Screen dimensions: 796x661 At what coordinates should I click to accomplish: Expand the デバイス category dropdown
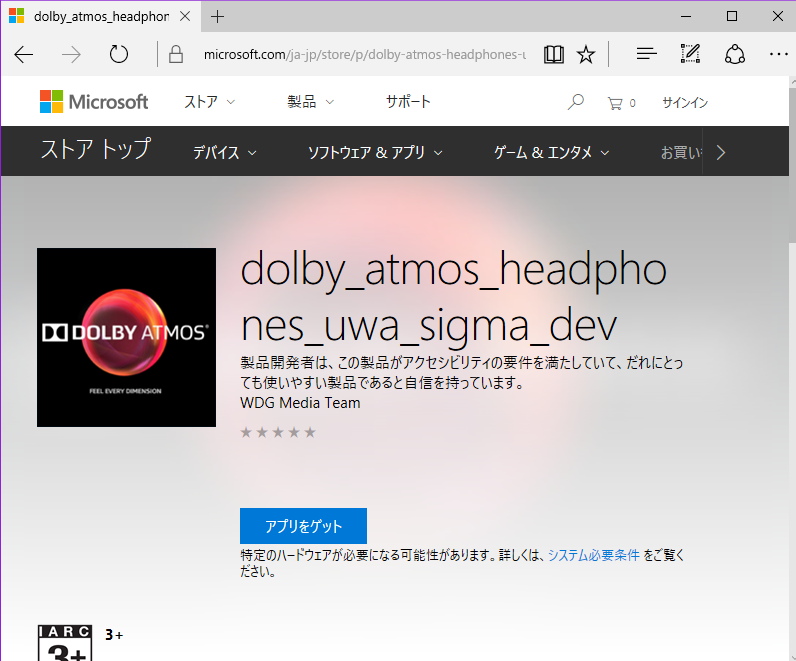224,152
